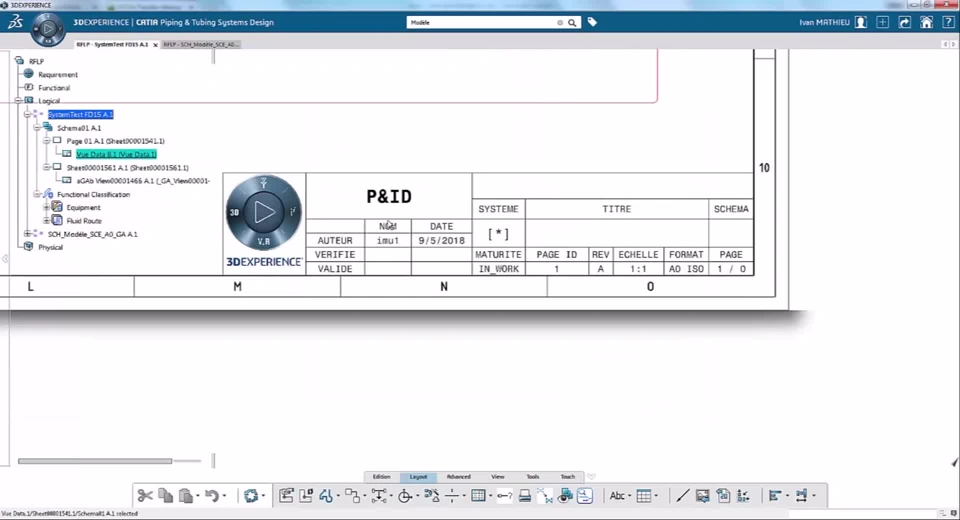The width and height of the screenshot is (960, 520).
Task: Open Ivan MATHIEU profile icon
Action: [861, 22]
